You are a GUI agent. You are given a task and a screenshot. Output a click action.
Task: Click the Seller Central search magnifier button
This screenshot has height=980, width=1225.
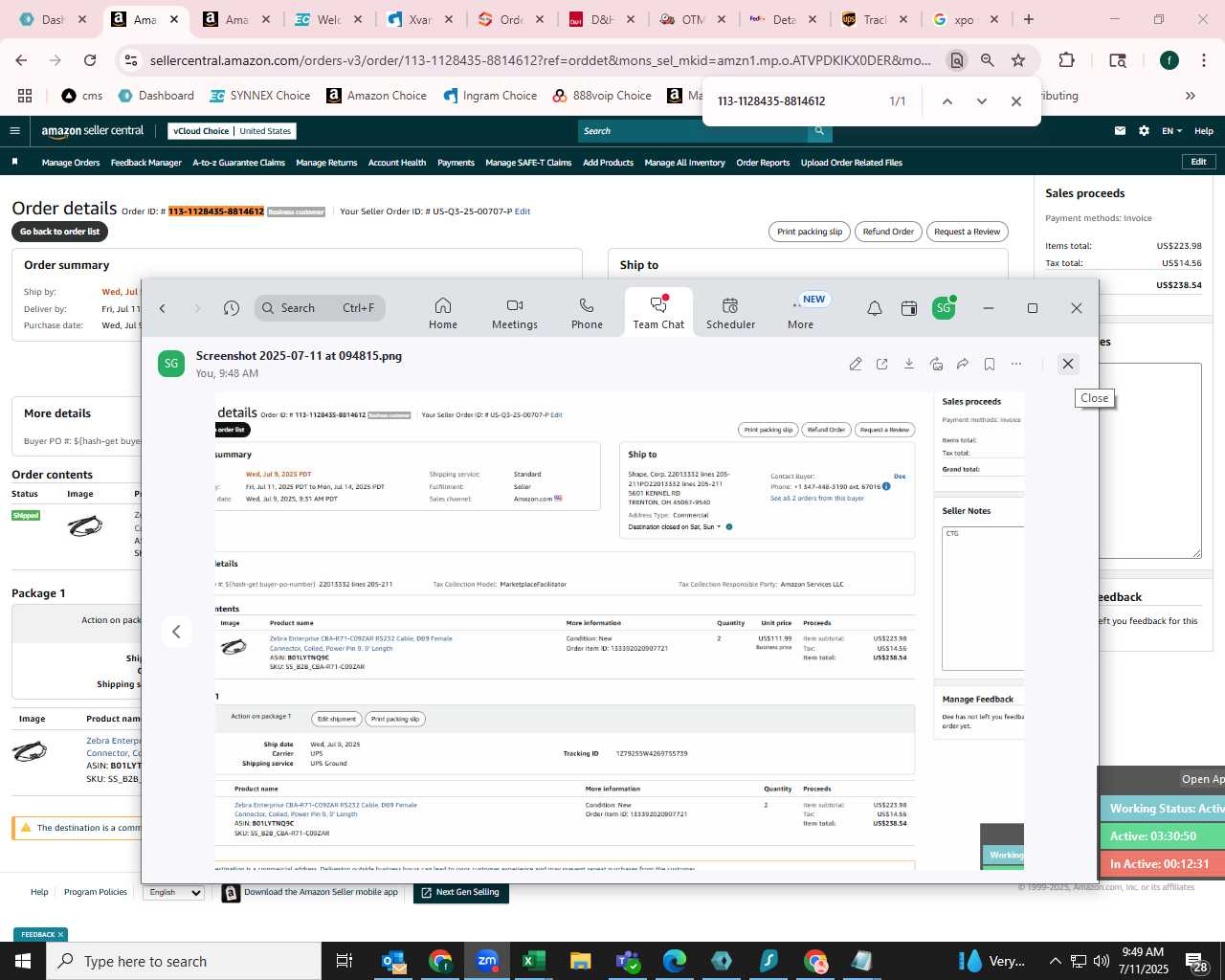pyautogui.click(x=819, y=131)
